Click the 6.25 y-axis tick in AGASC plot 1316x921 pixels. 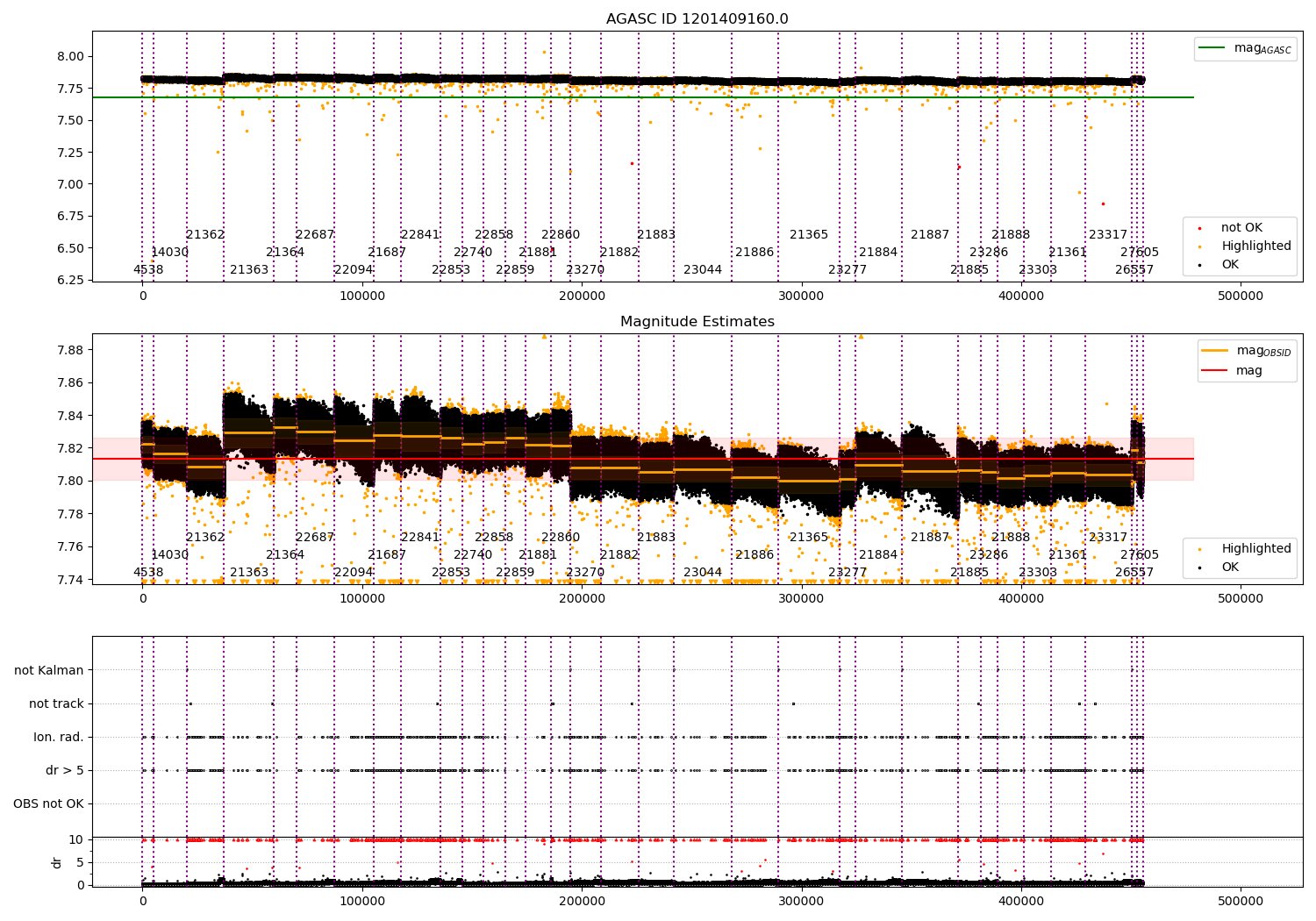pos(70,280)
